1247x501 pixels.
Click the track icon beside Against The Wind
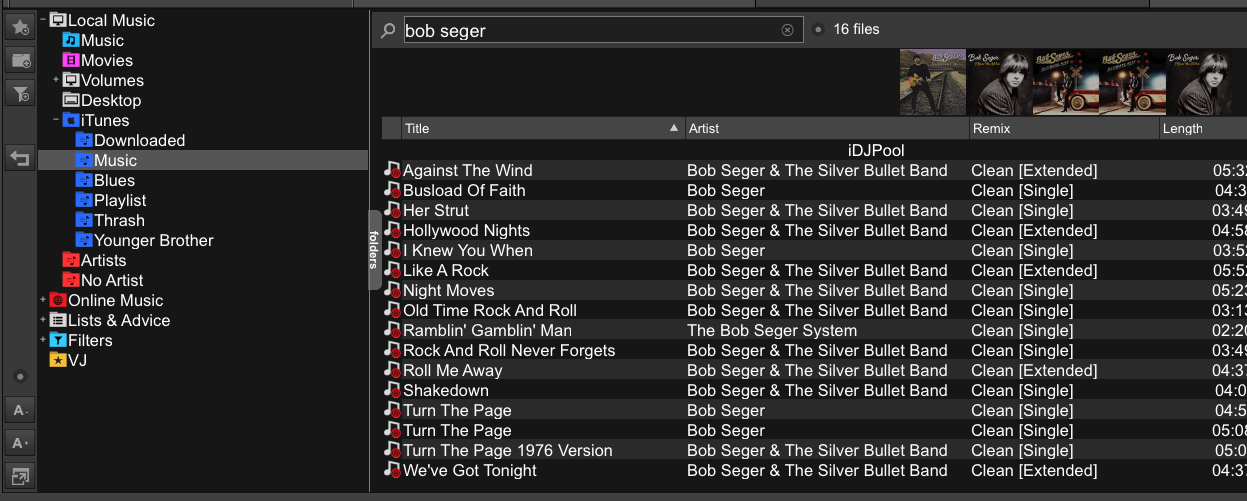click(x=392, y=170)
